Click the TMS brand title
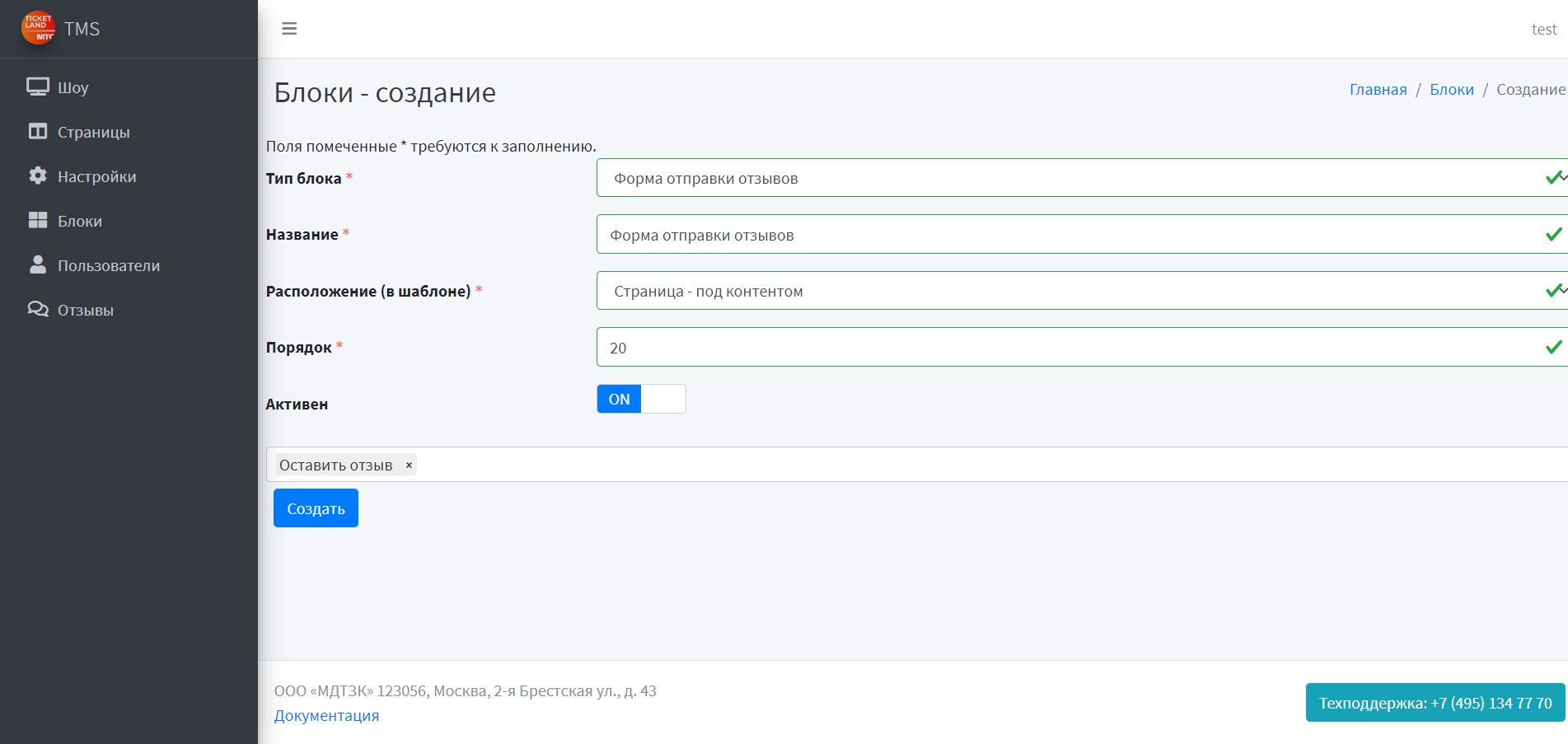The image size is (1568, 744). (x=82, y=29)
